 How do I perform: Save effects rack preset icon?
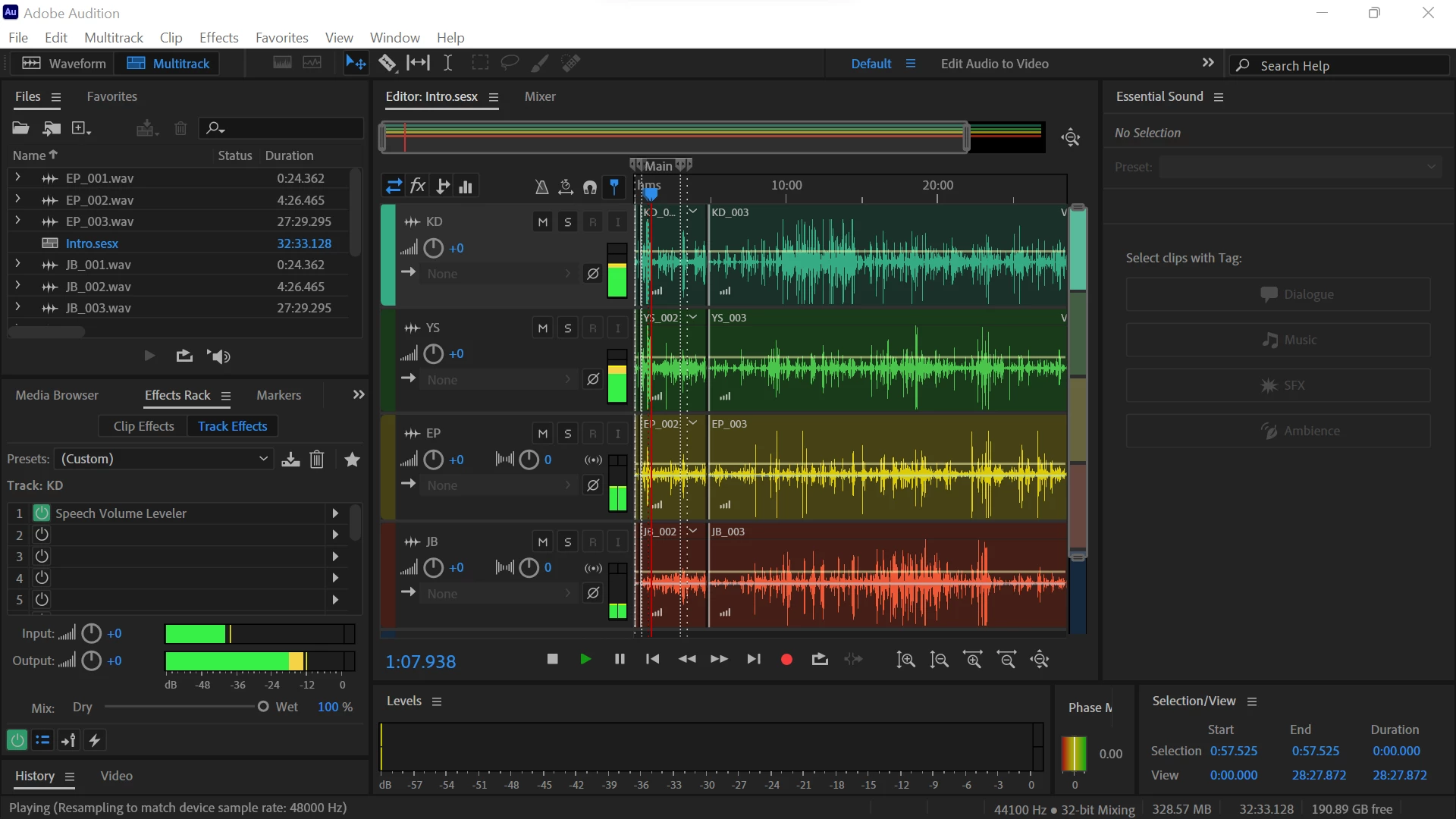pyautogui.click(x=290, y=460)
